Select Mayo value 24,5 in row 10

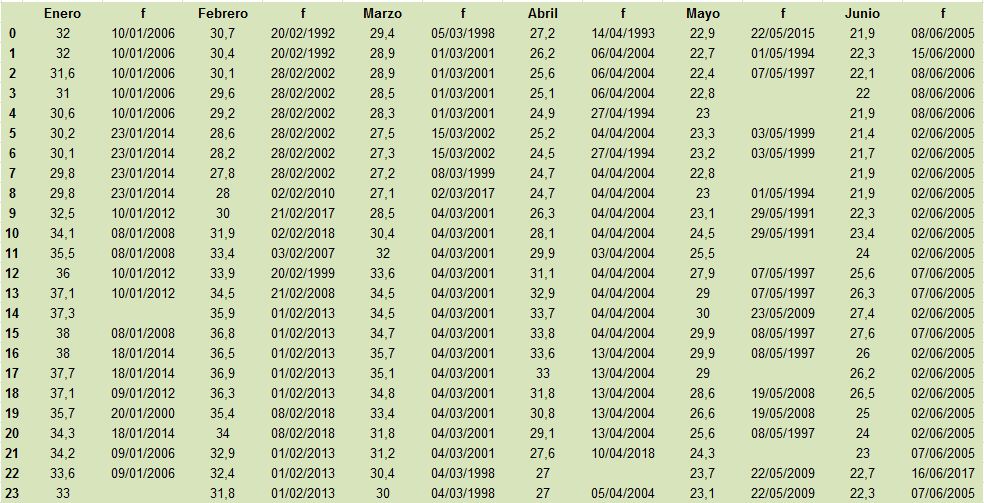point(703,233)
